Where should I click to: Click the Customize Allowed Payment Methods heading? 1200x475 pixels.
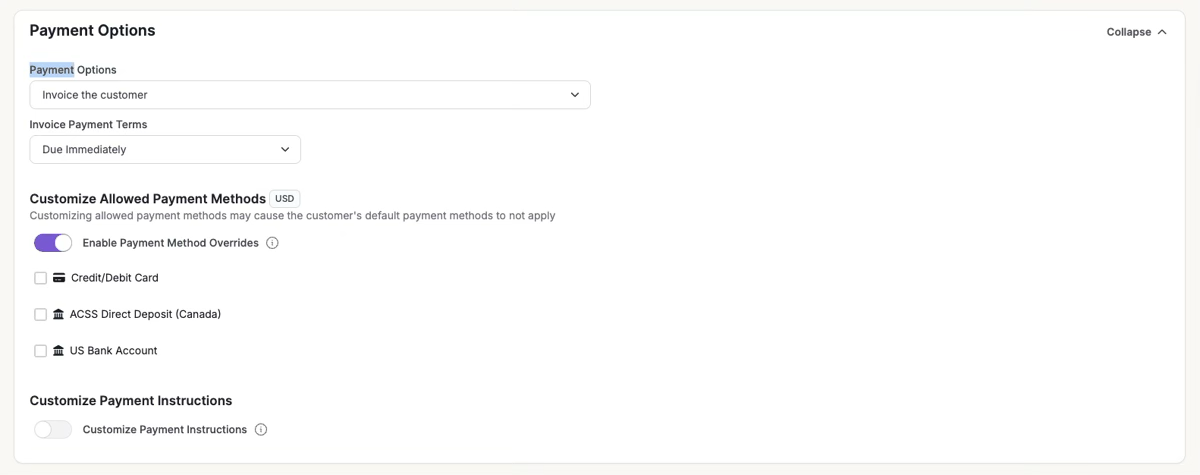point(148,199)
